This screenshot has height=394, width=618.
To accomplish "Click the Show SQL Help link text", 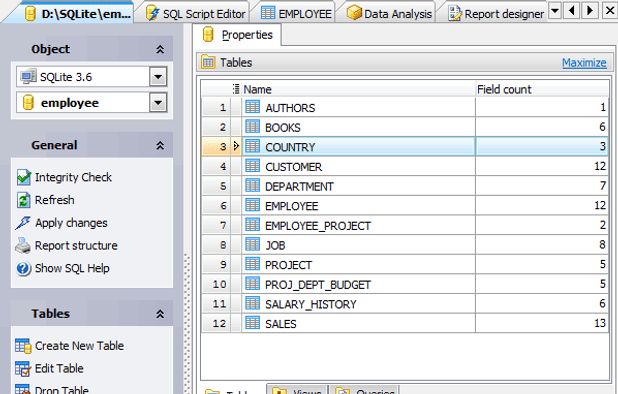I will click(72, 268).
